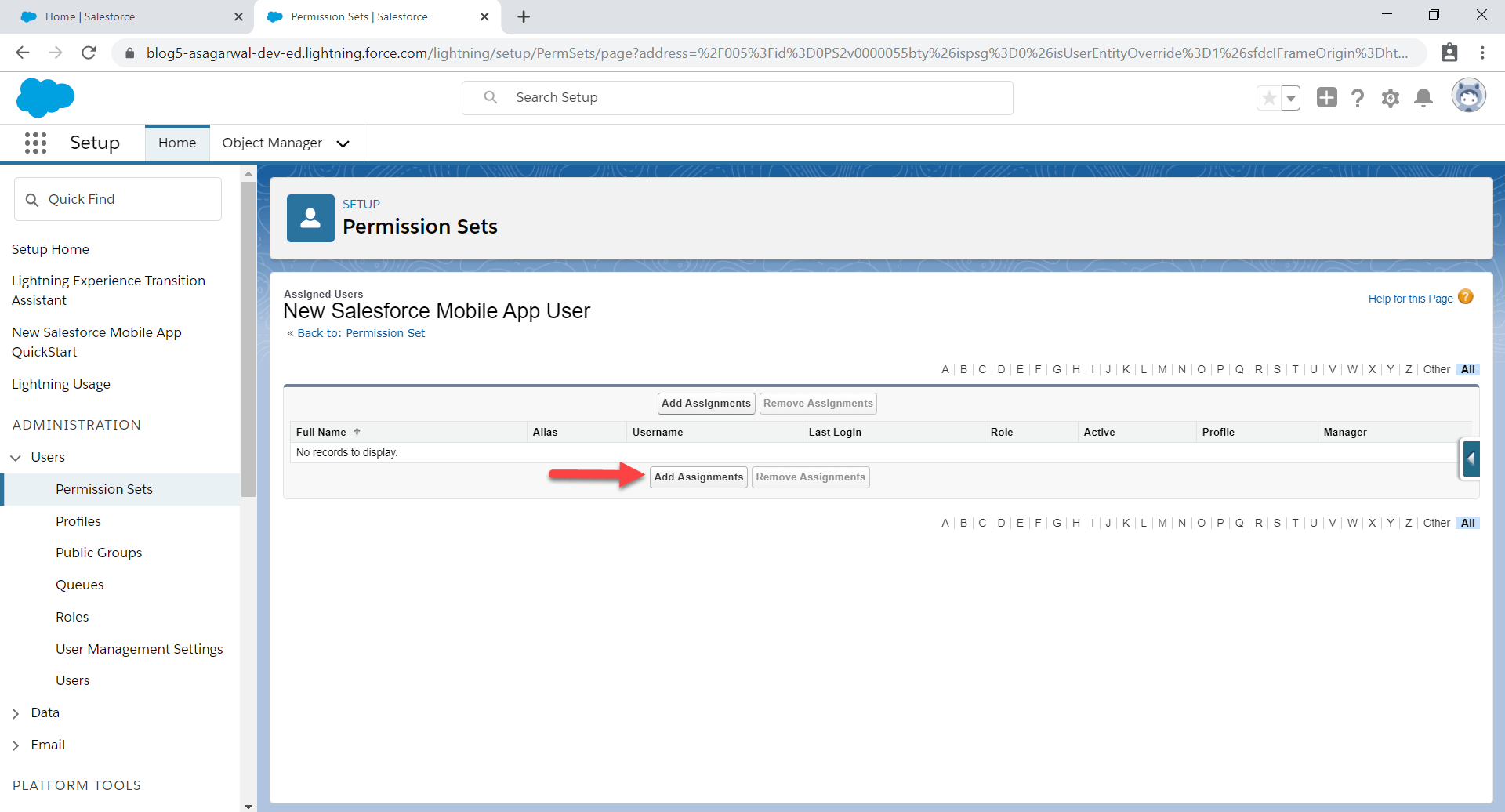This screenshot has height=812, width=1505.
Task: Open Lightning Experience Transition Assistant
Action: click(108, 290)
